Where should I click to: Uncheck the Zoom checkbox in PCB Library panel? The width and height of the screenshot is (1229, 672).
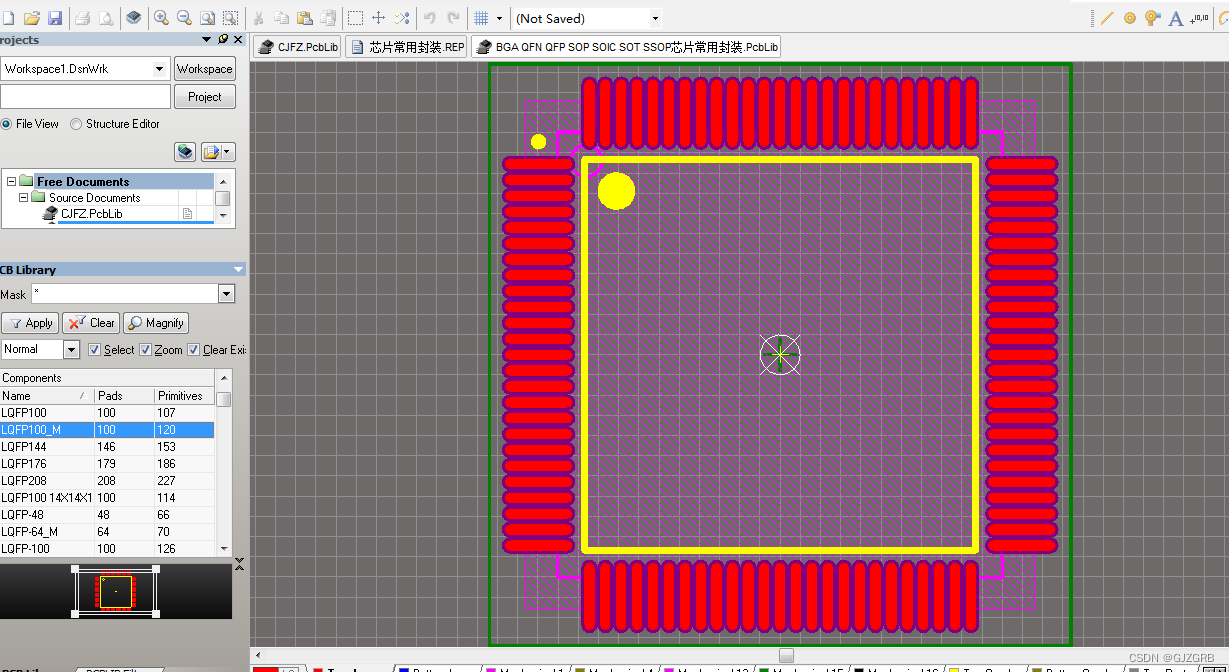146,350
